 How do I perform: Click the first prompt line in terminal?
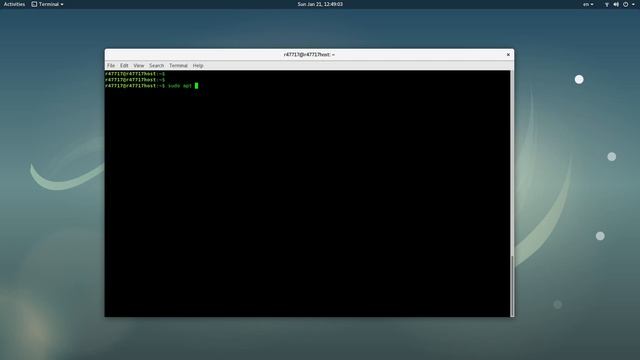(135, 74)
